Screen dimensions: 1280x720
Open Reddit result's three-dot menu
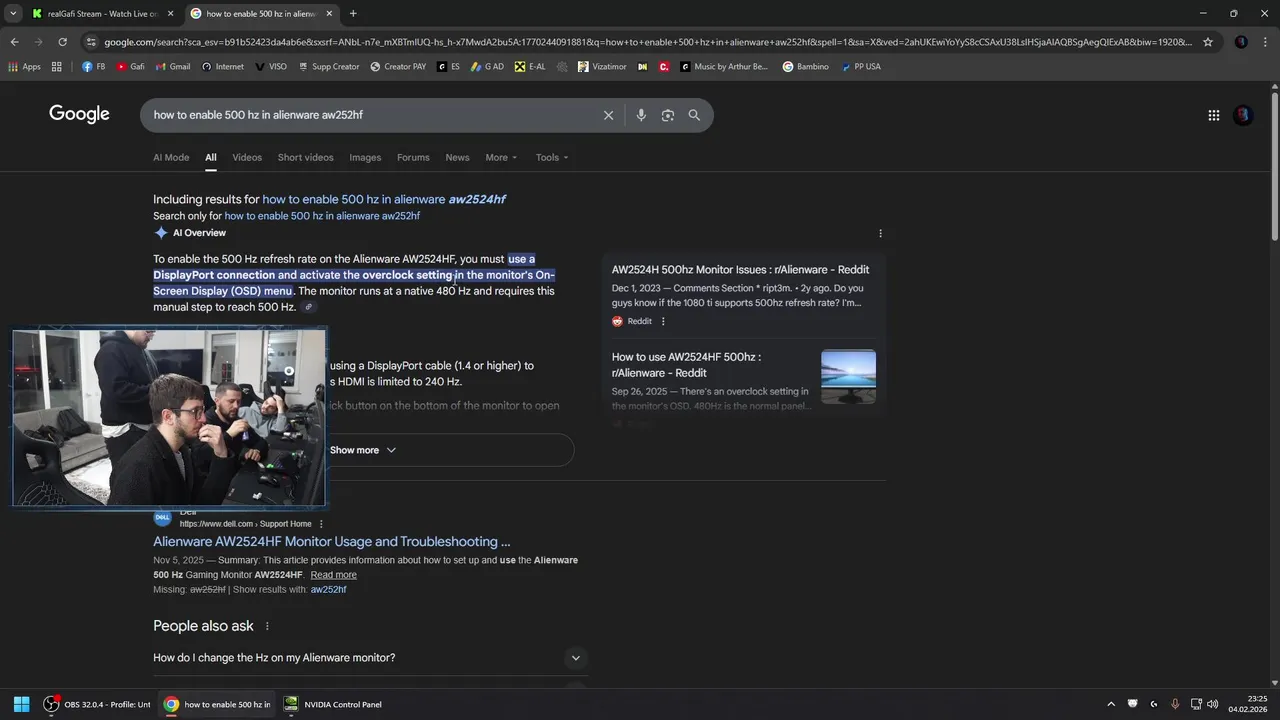663,321
